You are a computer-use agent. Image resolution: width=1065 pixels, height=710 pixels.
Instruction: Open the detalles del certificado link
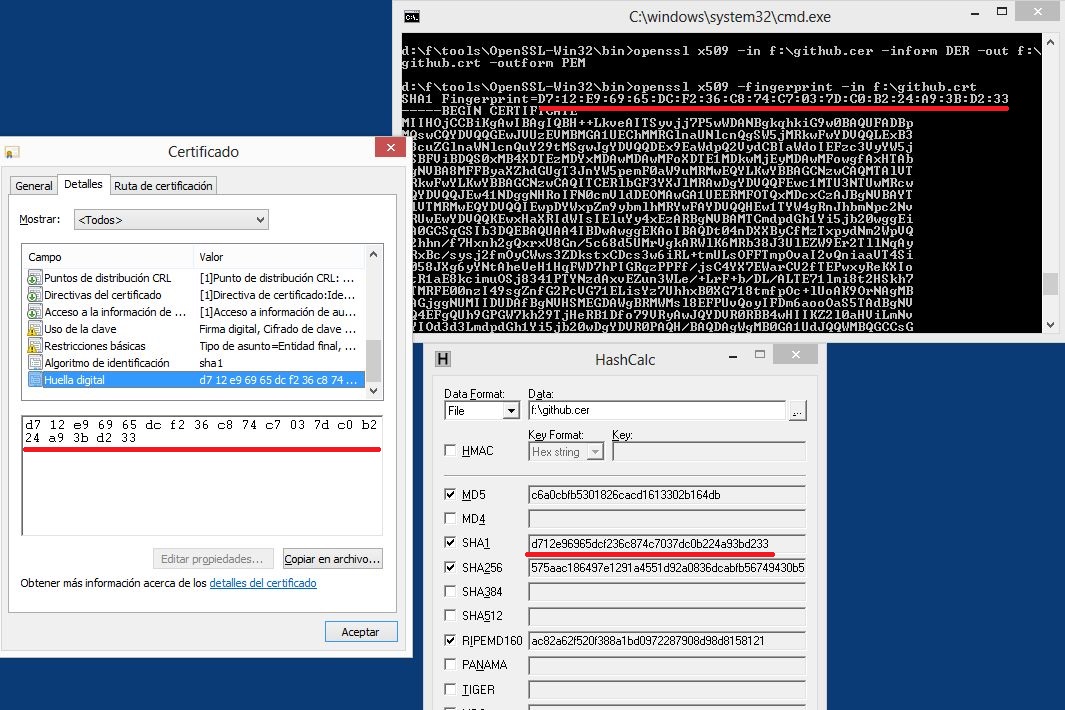263,583
